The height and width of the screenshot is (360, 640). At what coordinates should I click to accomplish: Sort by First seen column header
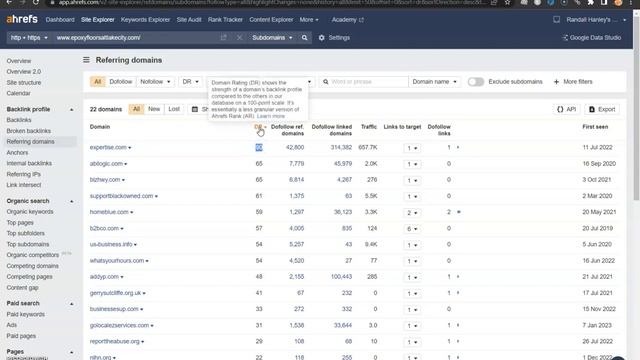pos(595,127)
